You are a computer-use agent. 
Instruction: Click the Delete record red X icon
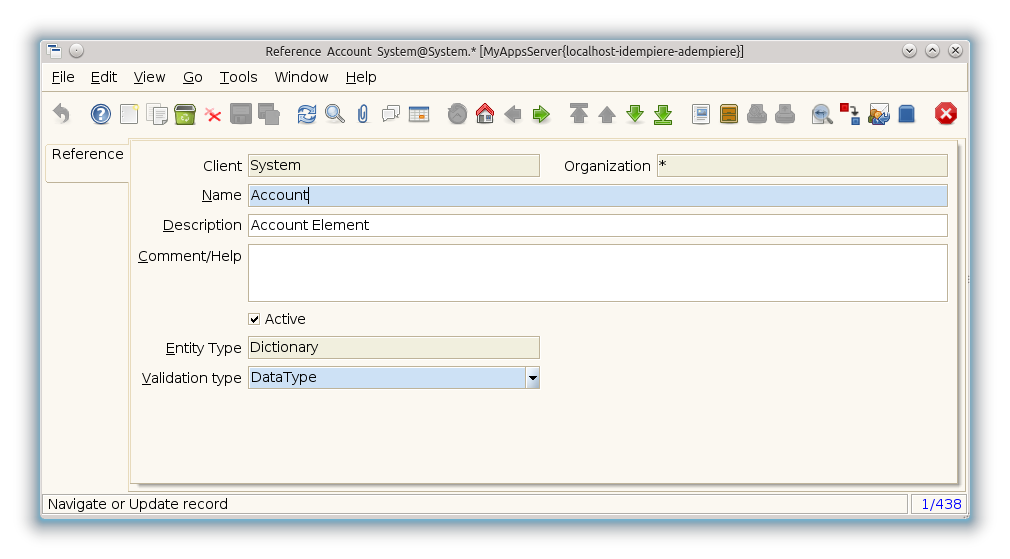213,114
